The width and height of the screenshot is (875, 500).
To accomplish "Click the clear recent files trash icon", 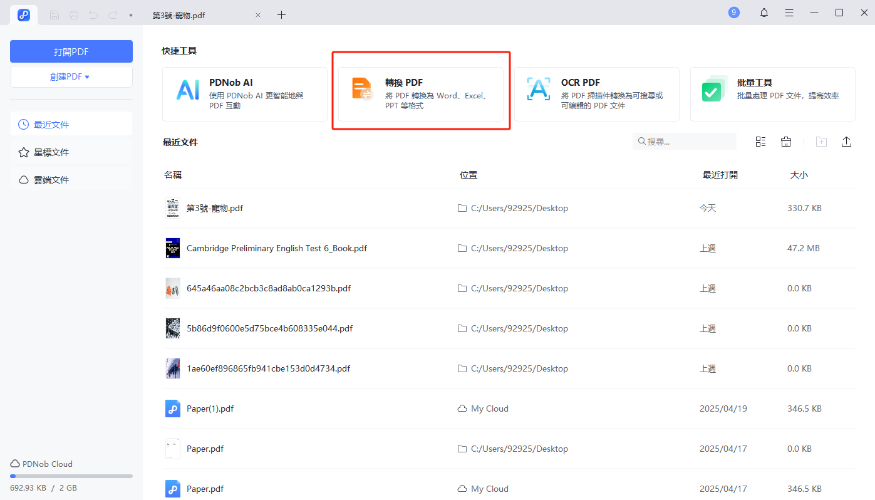I will (x=786, y=142).
